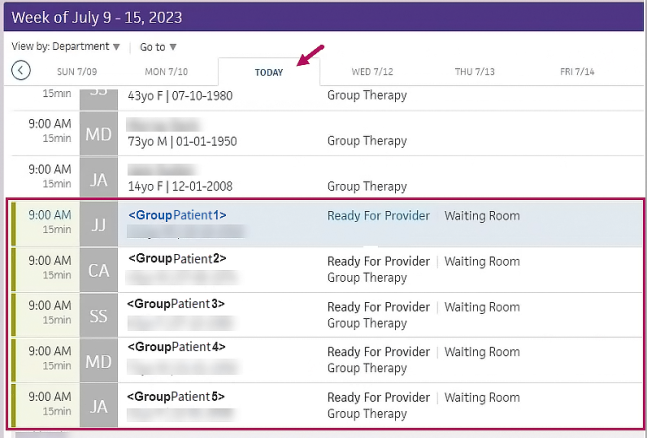Image resolution: width=647 pixels, height=438 pixels.
Task: Click the JA avatar for 14yo female patient
Action: point(98,178)
